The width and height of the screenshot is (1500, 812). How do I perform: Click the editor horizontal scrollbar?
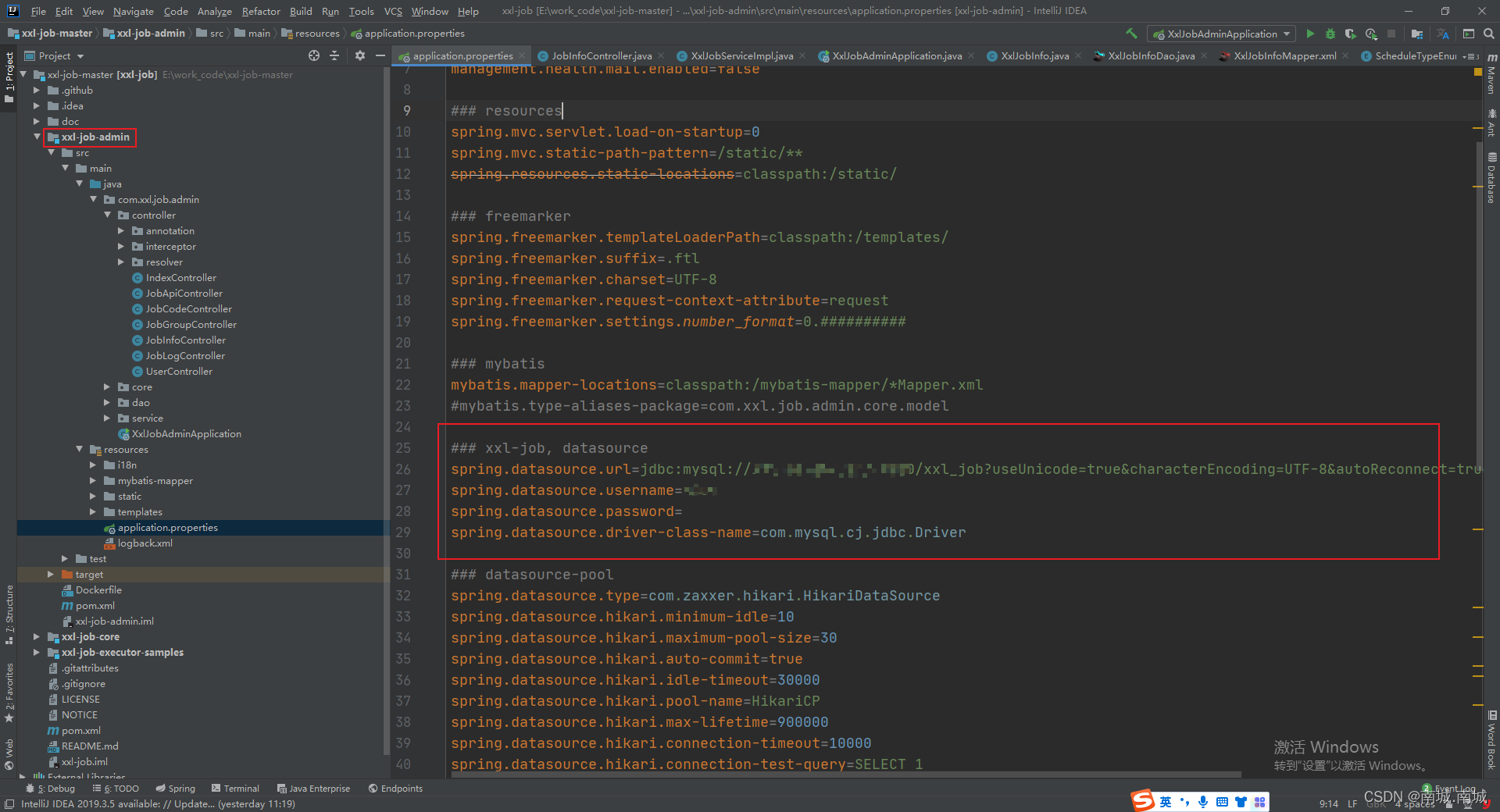pyautogui.click(x=846, y=775)
